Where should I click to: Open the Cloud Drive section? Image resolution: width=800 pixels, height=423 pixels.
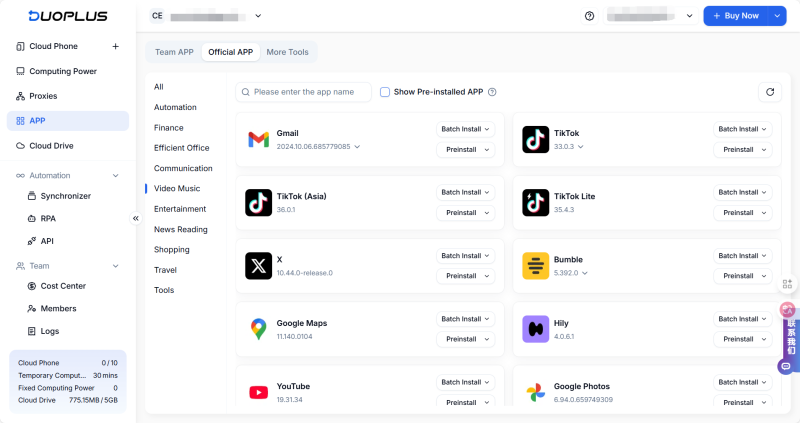52,146
